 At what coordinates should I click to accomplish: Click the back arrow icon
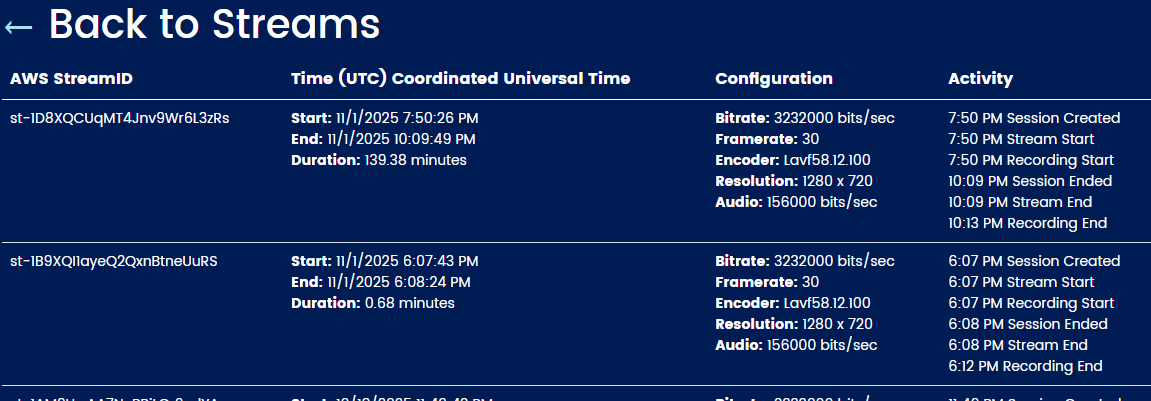pyautogui.click(x=18, y=27)
